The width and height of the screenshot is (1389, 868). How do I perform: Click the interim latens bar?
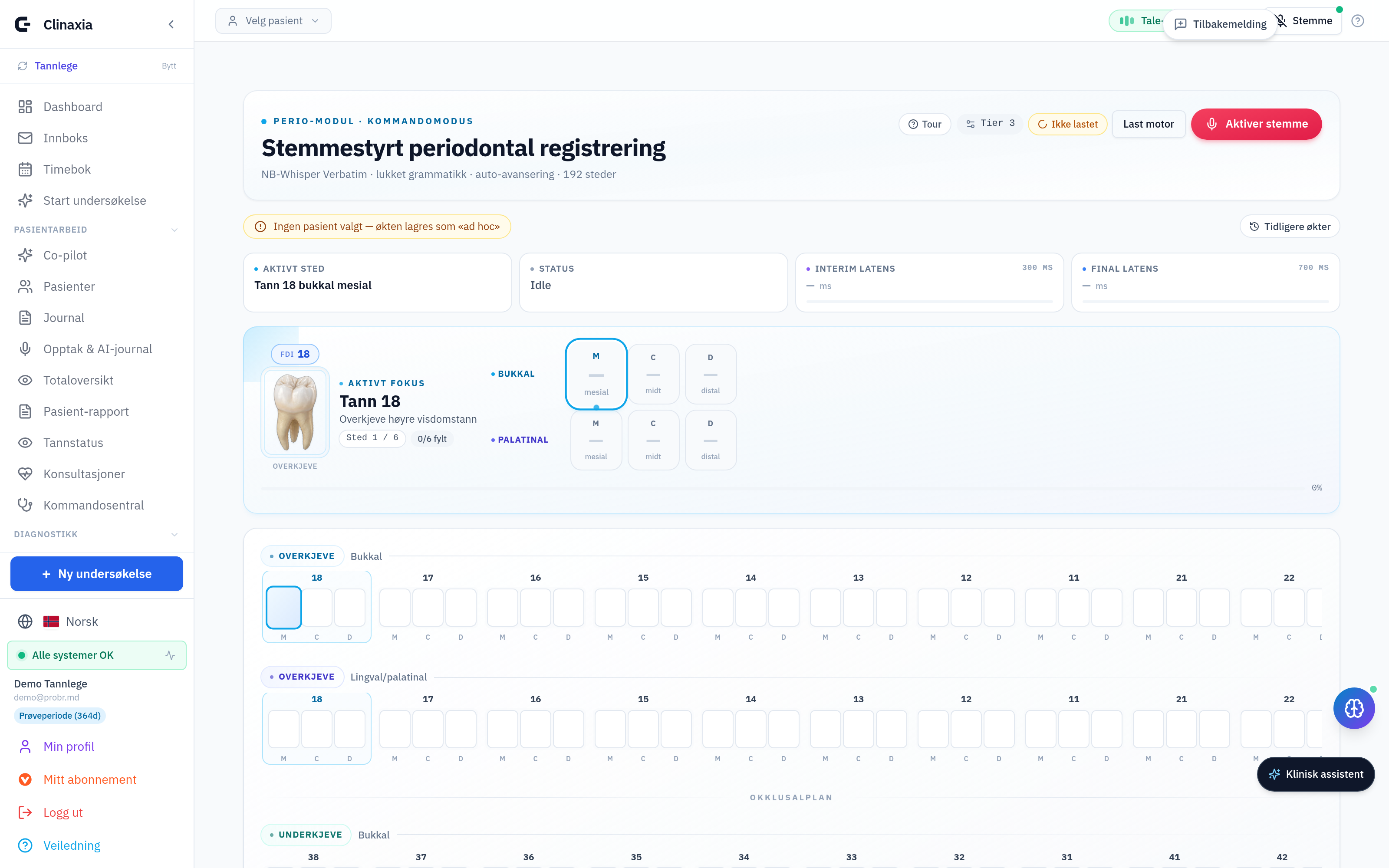point(929,301)
